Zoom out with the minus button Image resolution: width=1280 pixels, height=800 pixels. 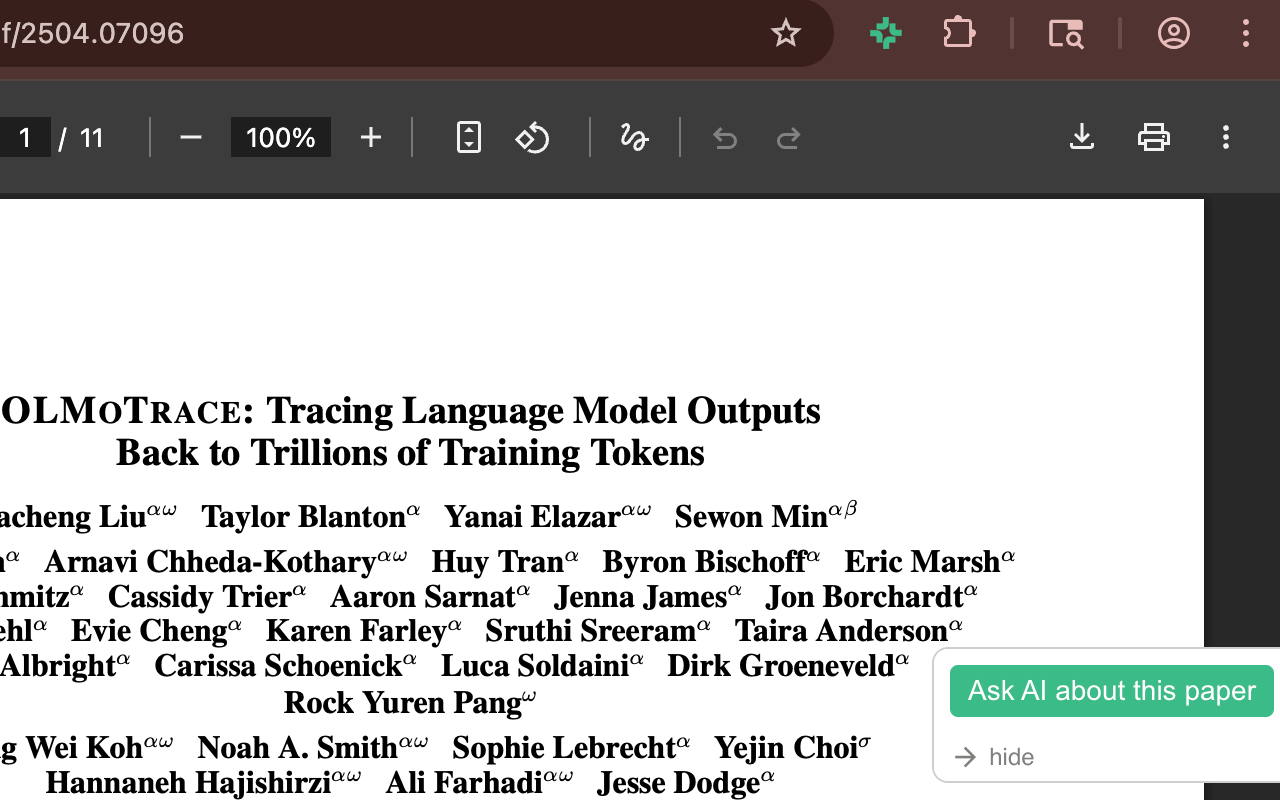[x=191, y=137]
